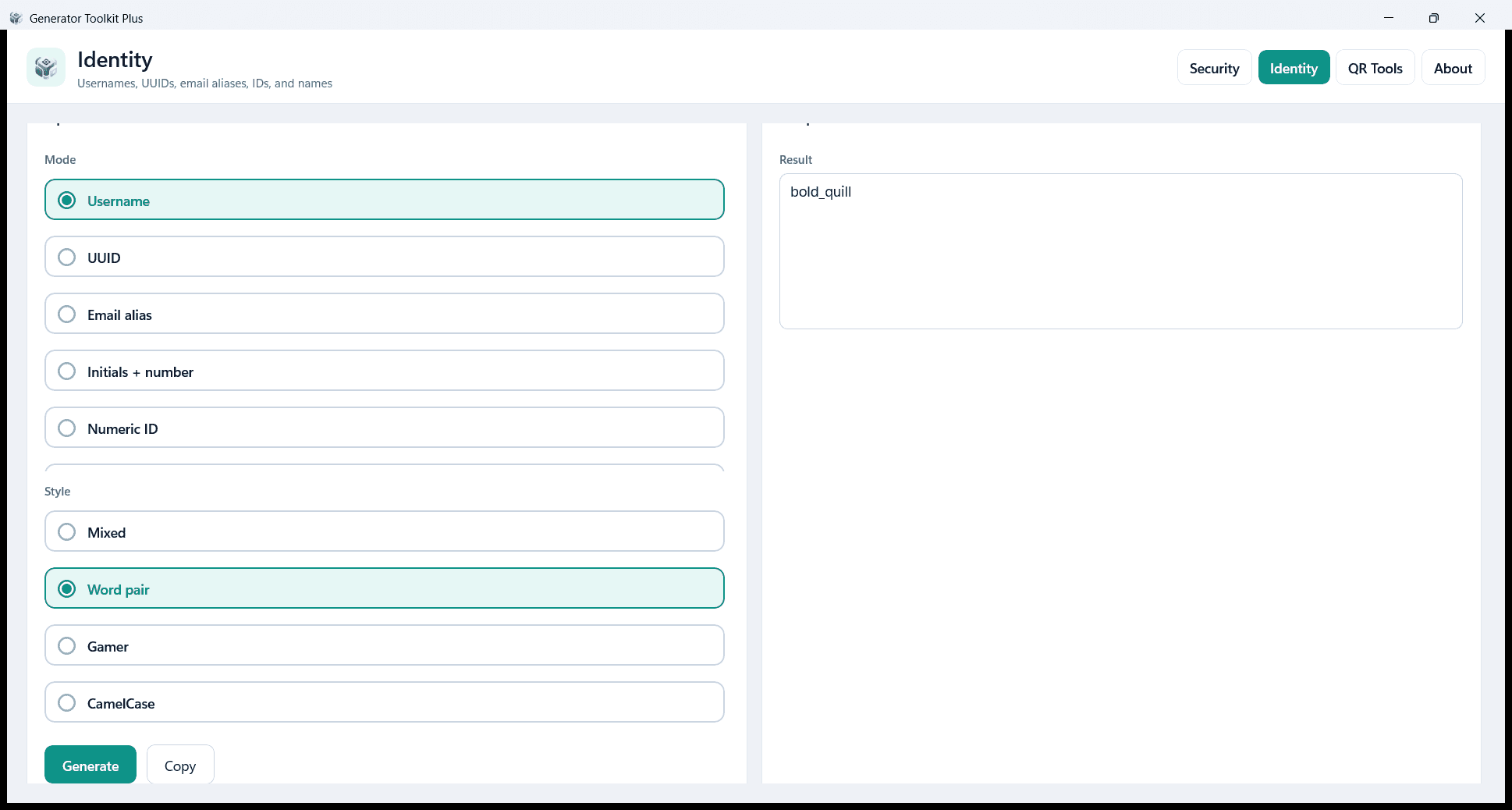The image size is (1512, 810).
Task: Click the Style section label
Action: coord(57,491)
